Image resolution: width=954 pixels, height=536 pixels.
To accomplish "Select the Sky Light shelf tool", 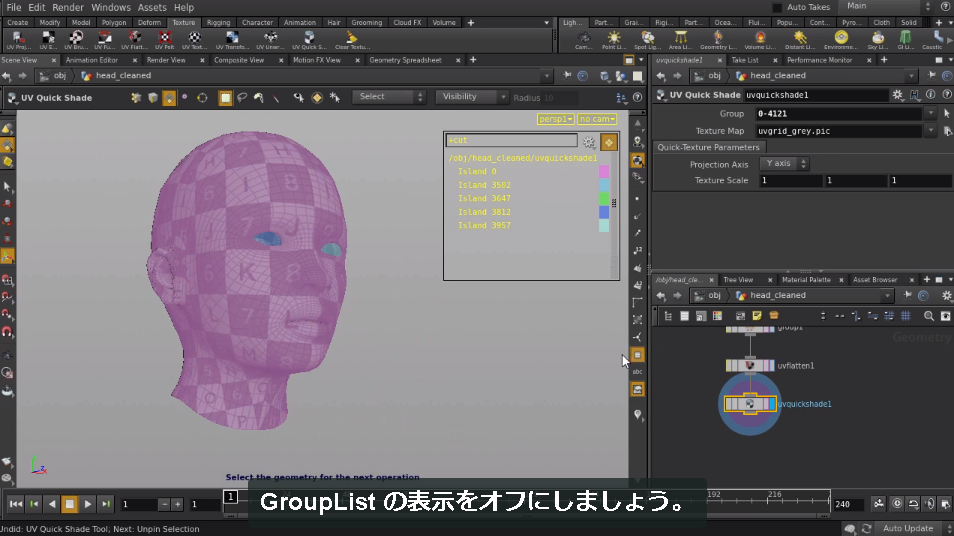I will (877, 40).
